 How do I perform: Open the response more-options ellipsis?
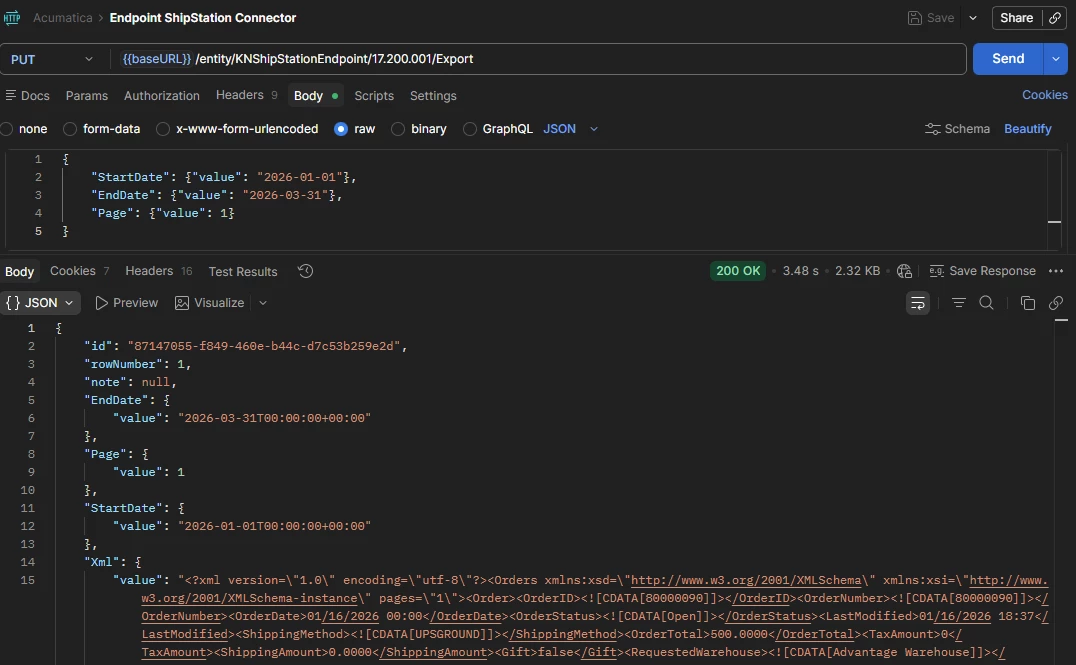coord(1055,271)
